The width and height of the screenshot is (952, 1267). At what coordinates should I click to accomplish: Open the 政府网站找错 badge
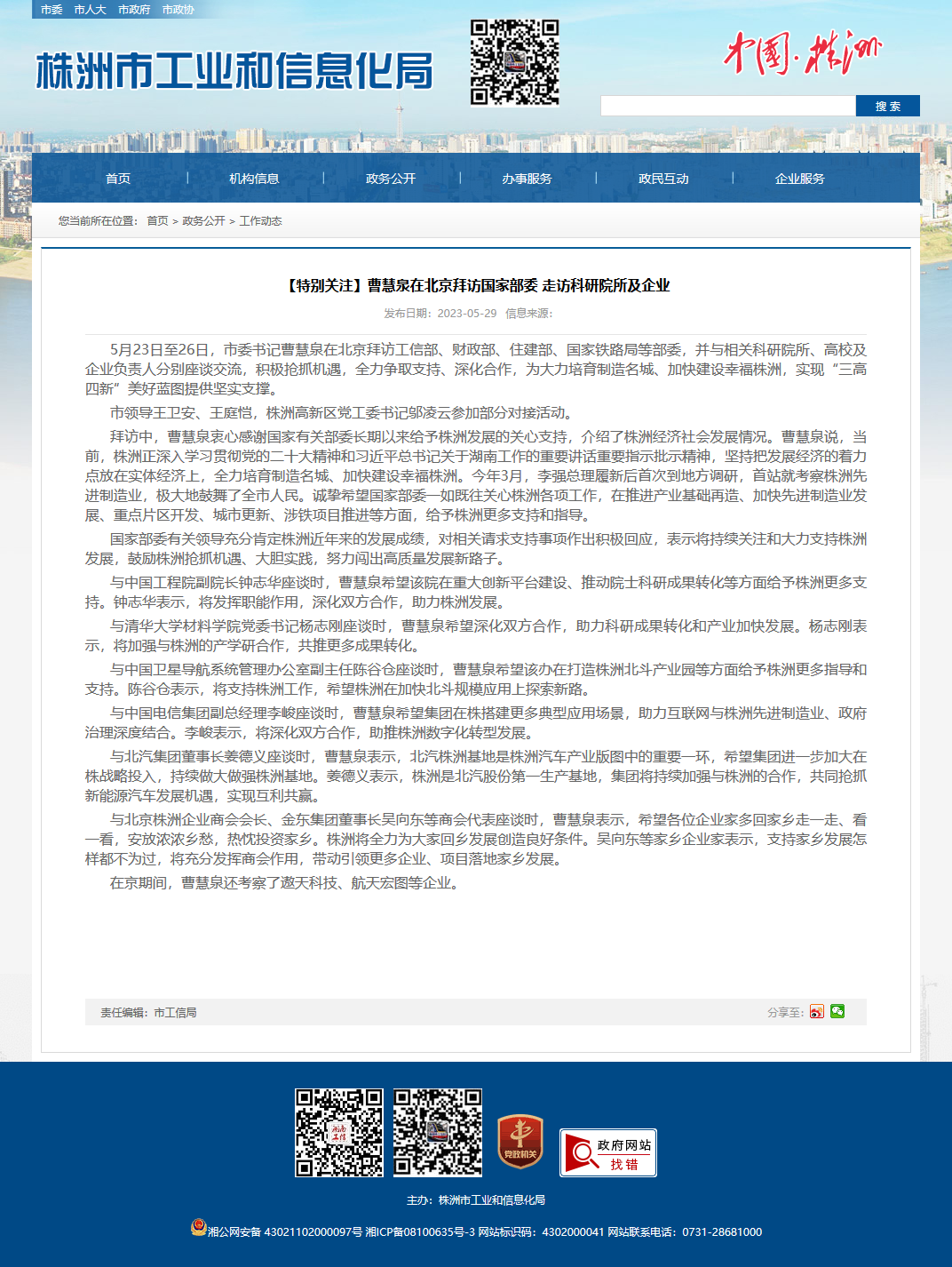click(608, 1153)
